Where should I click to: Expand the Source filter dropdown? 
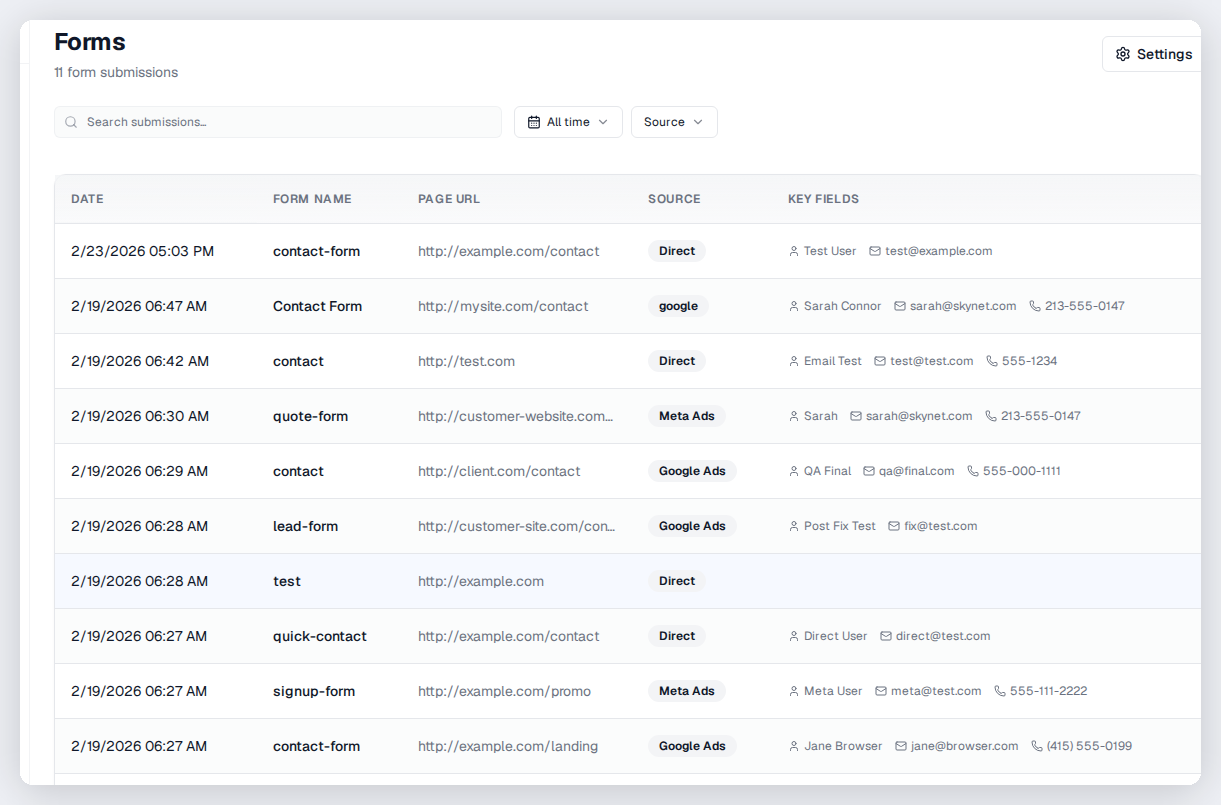click(673, 121)
